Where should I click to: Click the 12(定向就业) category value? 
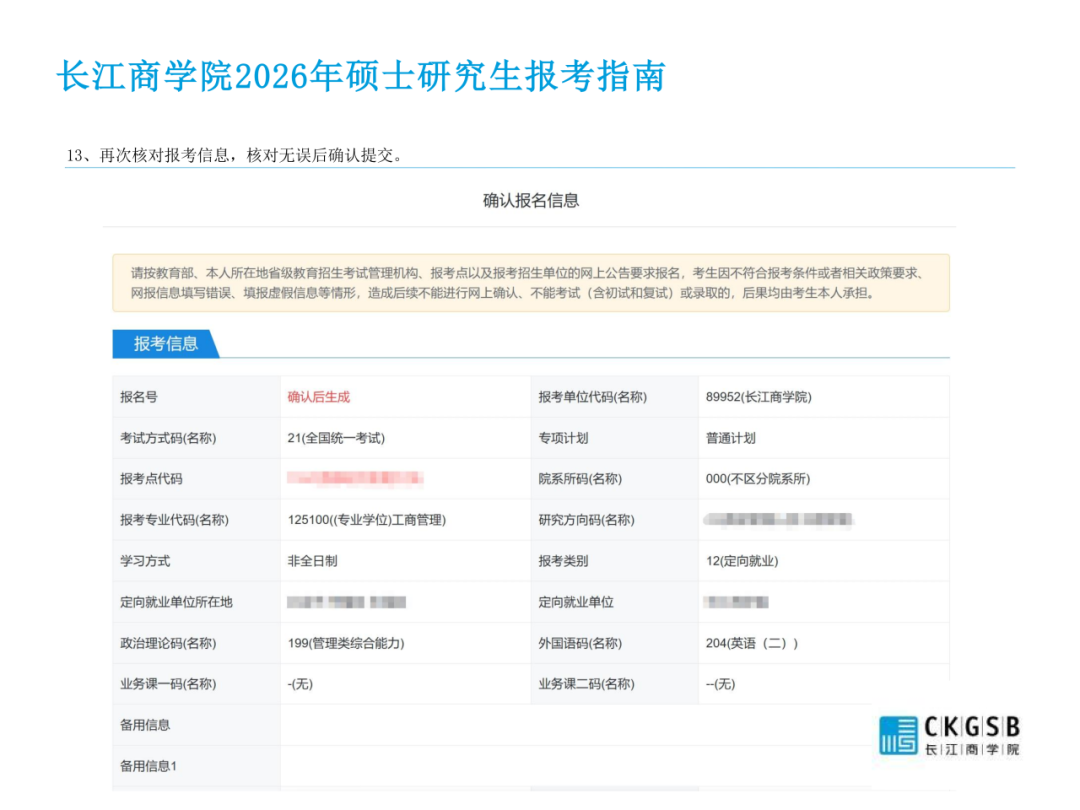pyautogui.click(x=742, y=561)
